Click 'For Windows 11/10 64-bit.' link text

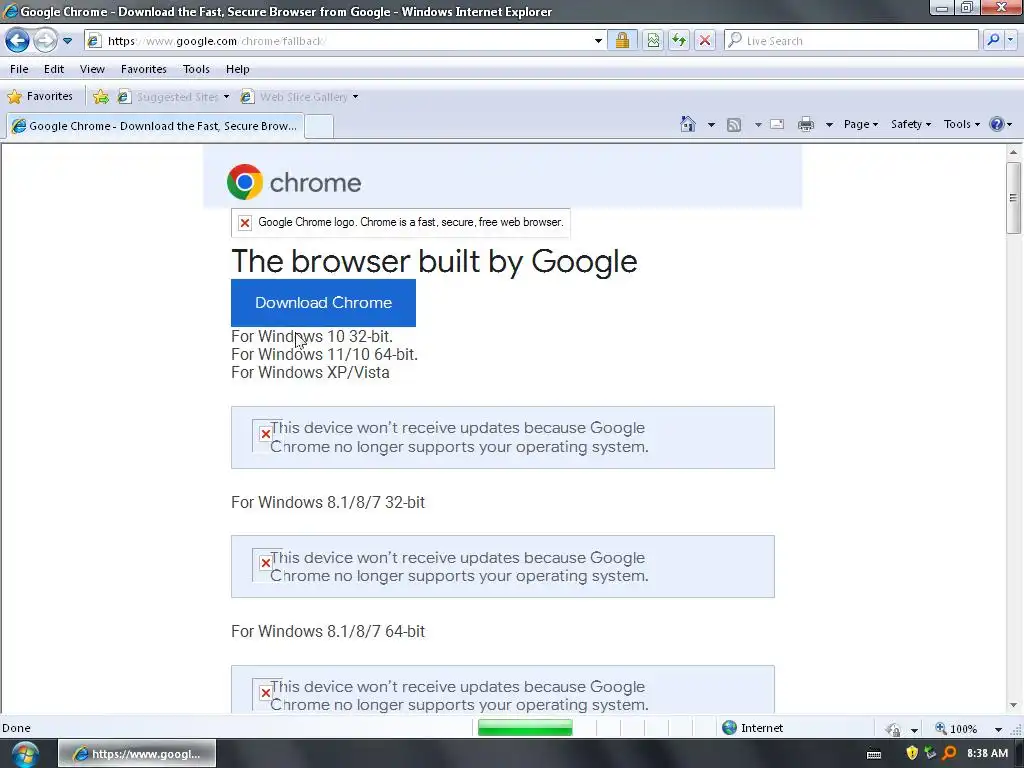(325, 355)
